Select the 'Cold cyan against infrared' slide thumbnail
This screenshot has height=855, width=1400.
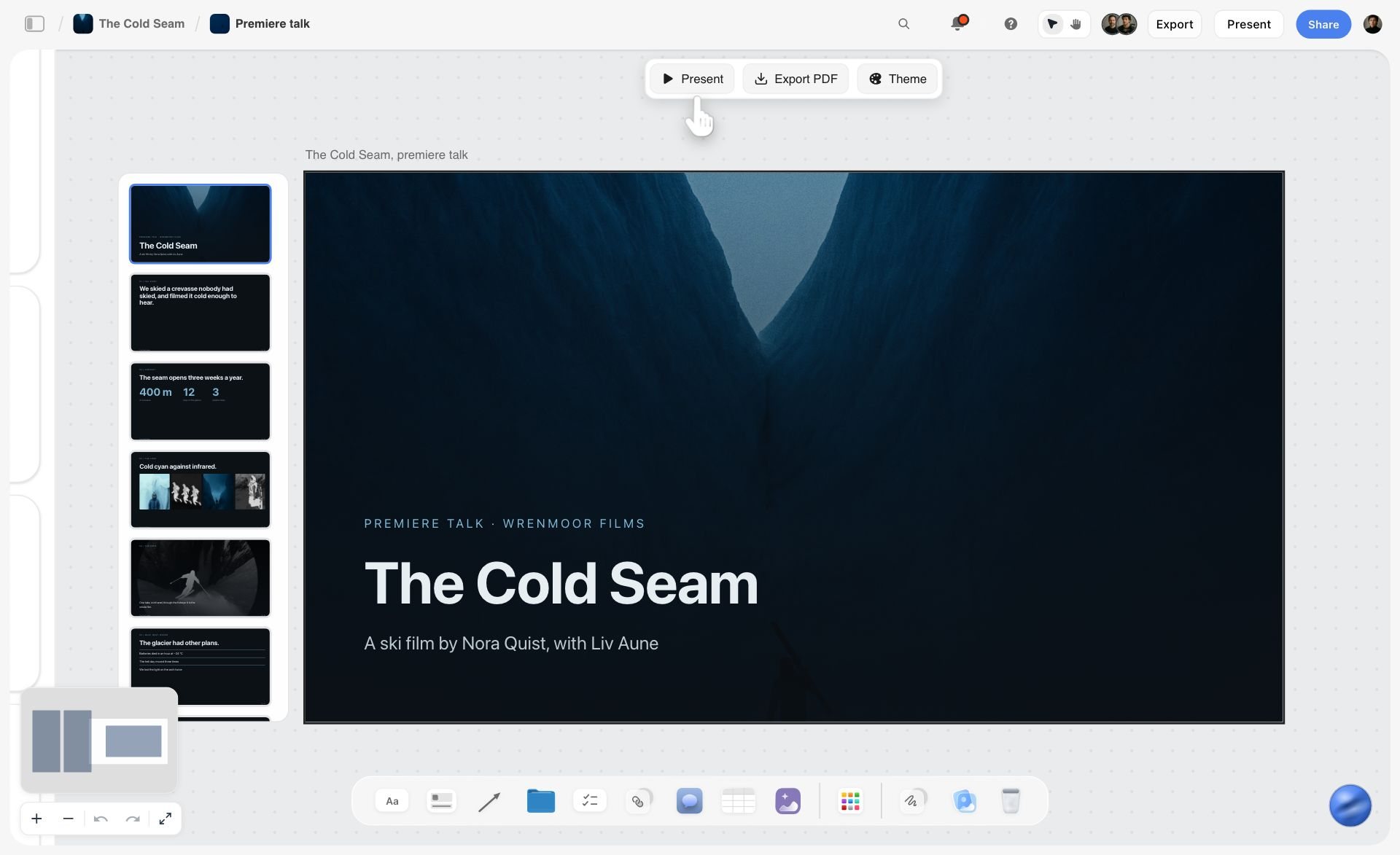click(x=200, y=490)
